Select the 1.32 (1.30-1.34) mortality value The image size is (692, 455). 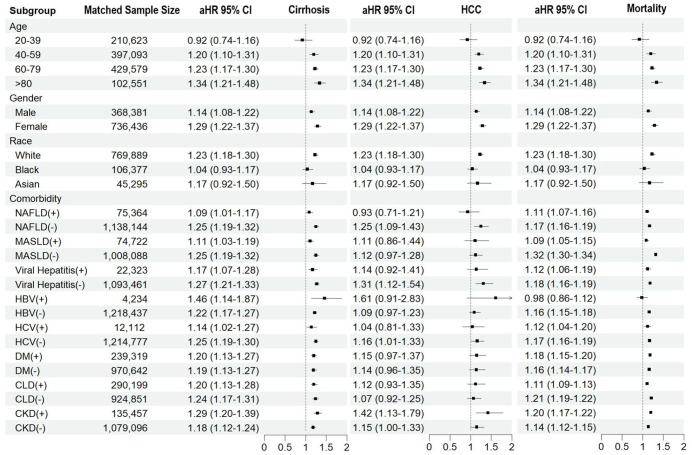click(x=560, y=255)
